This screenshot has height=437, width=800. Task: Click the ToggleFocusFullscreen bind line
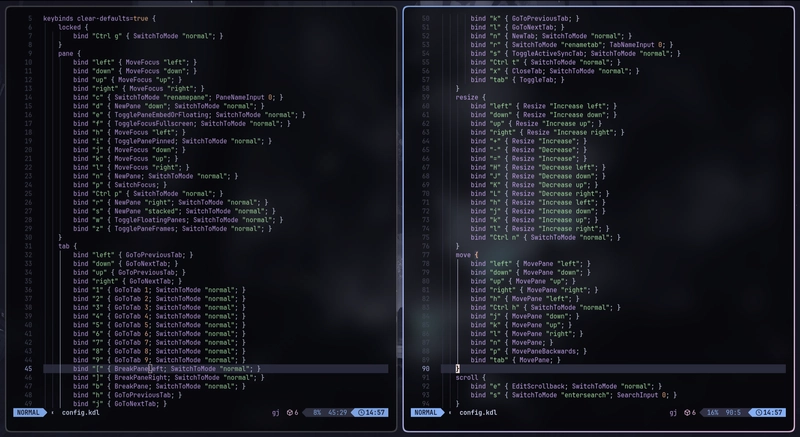point(182,123)
